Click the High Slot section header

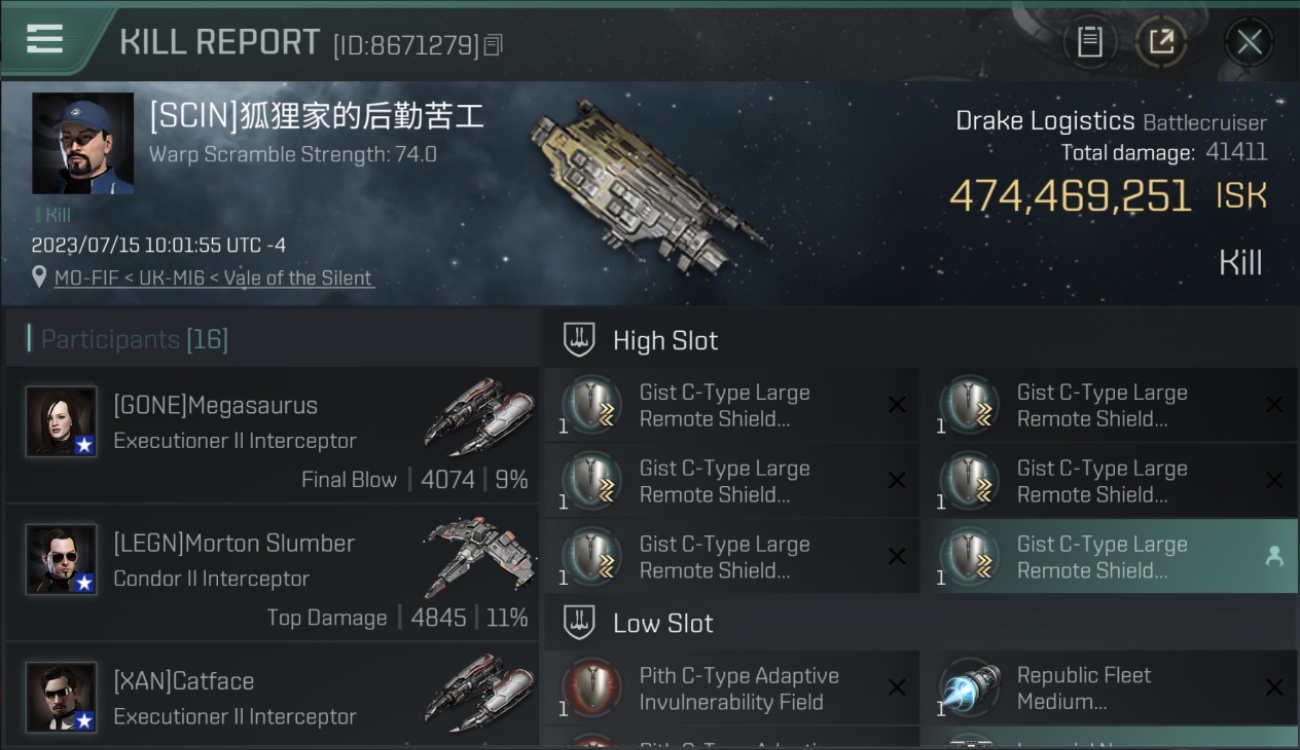click(920, 340)
